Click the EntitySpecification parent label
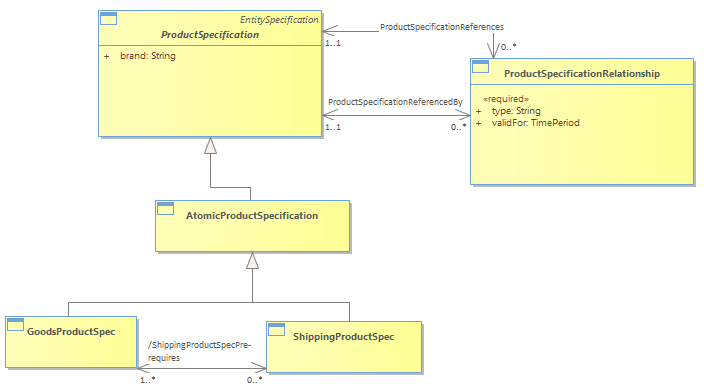 pos(279,20)
